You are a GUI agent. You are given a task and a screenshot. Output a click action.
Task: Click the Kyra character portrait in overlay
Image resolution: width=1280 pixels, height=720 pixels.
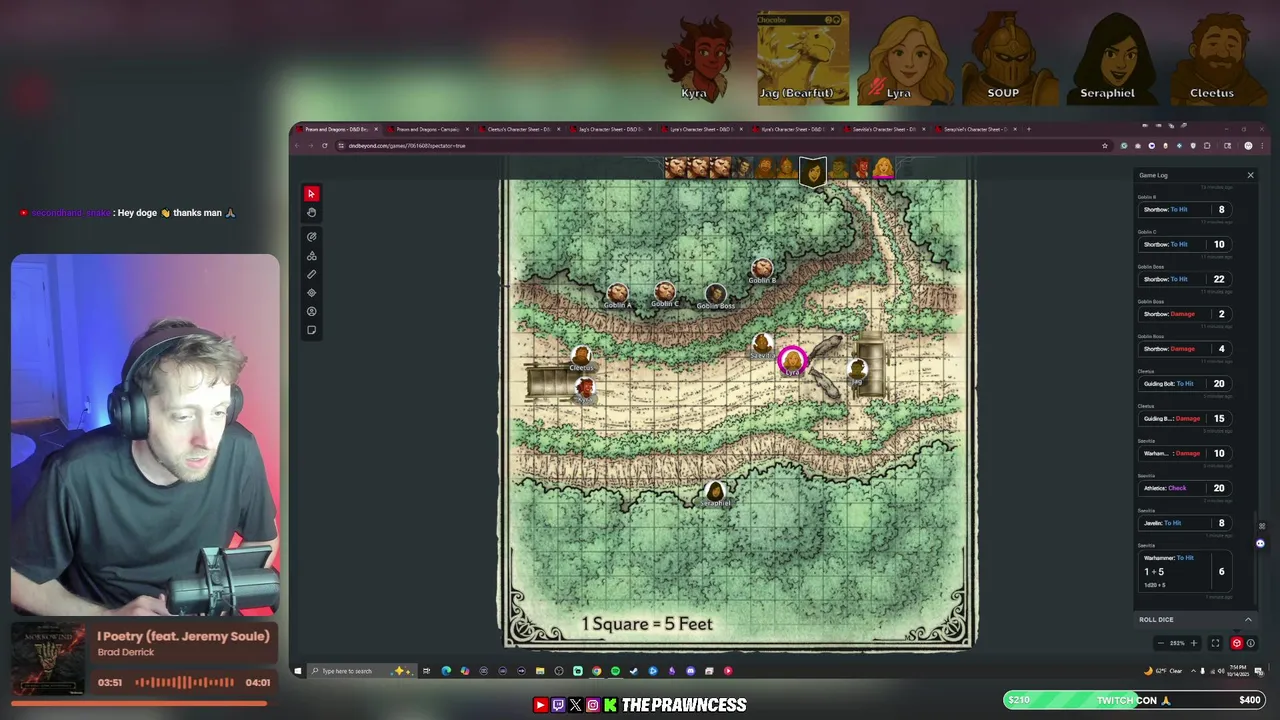[x=700, y=58]
